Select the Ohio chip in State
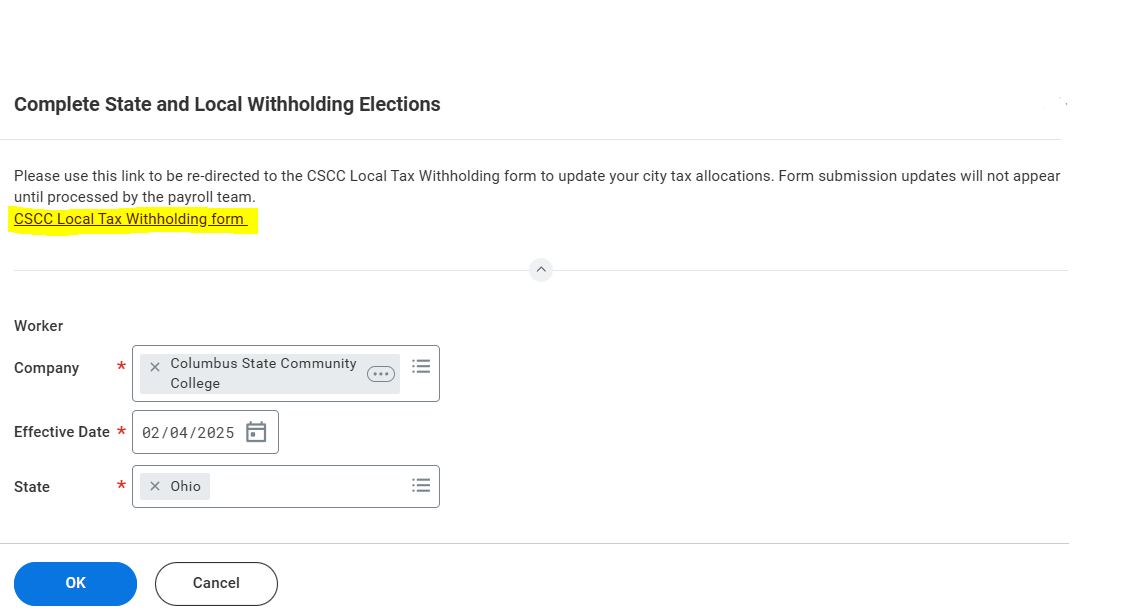This screenshot has width=1132, height=611. click(186, 487)
